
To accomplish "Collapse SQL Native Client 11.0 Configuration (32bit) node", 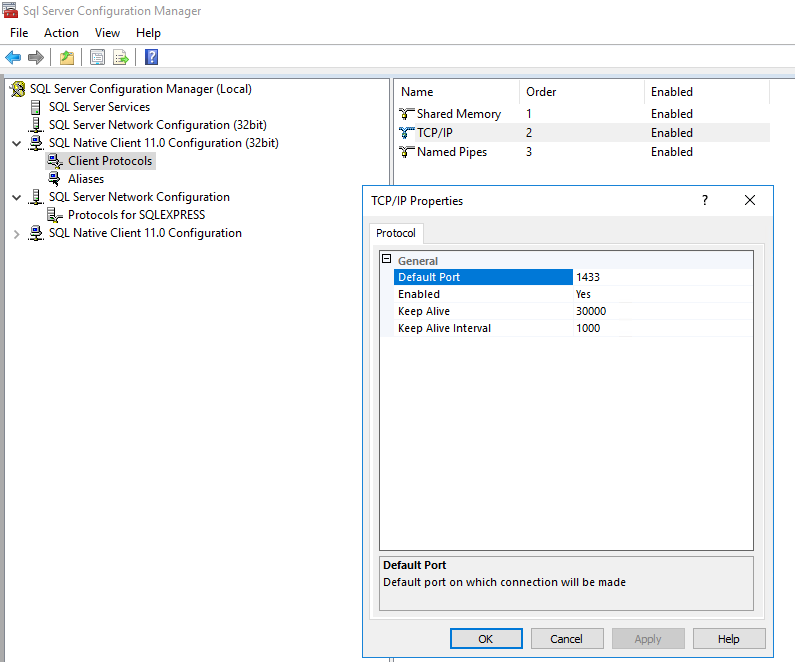I will click(16, 143).
